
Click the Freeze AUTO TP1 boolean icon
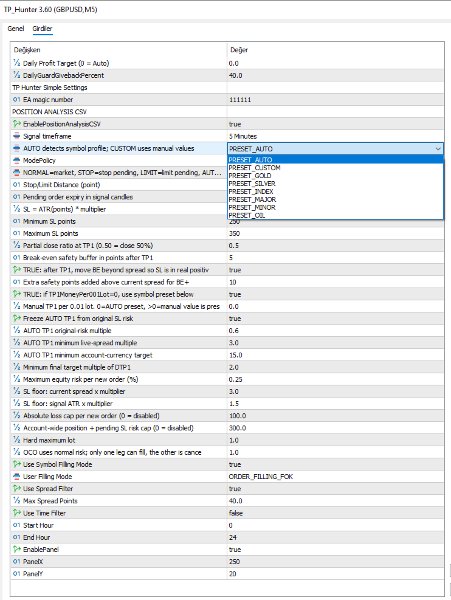tap(16, 318)
